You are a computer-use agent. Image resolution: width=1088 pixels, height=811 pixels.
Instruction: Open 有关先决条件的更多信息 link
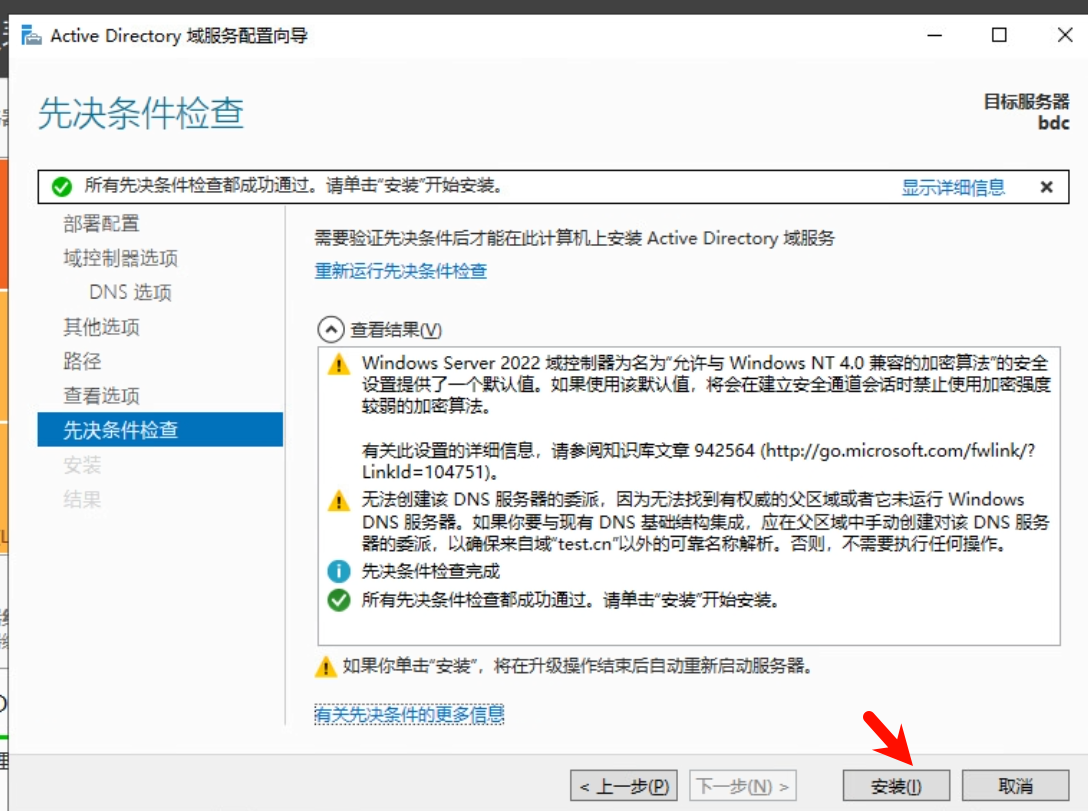(x=409, y=714)
